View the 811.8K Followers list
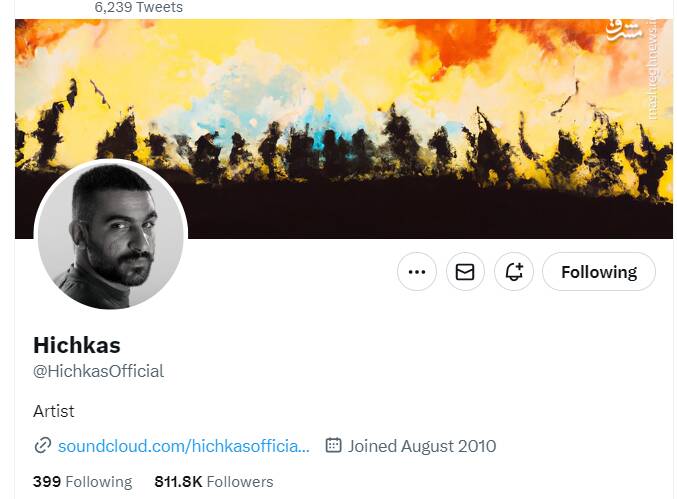 pyautogui.click(x=213, y=482)
